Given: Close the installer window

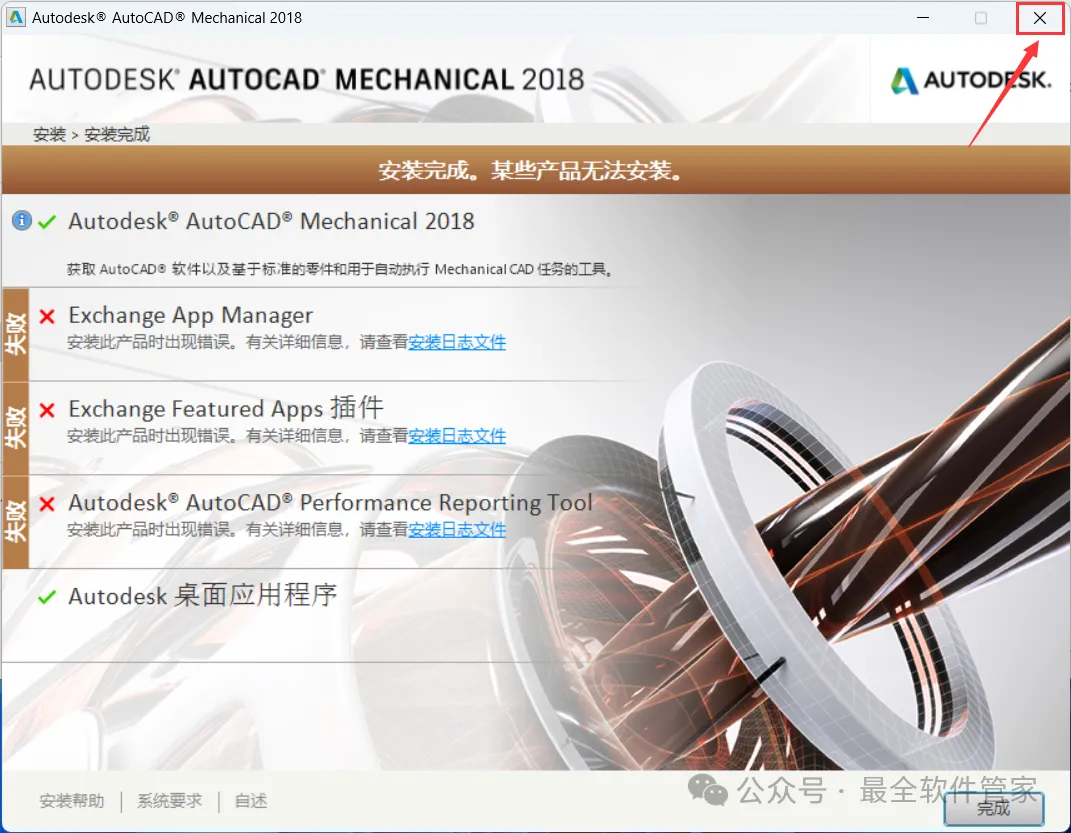Looking at the screenshot, I should coord(1040,18).
